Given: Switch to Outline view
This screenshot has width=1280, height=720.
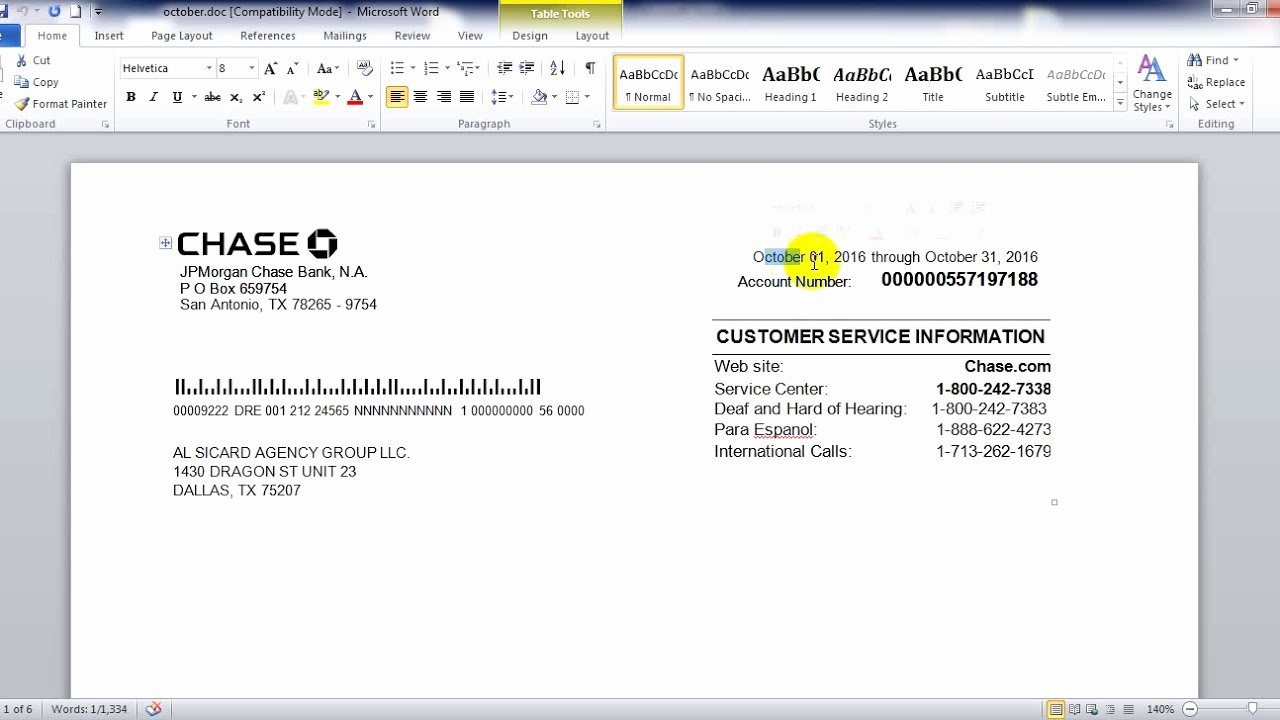Looking at the screenshot, I should click(x=1110, y=709).
